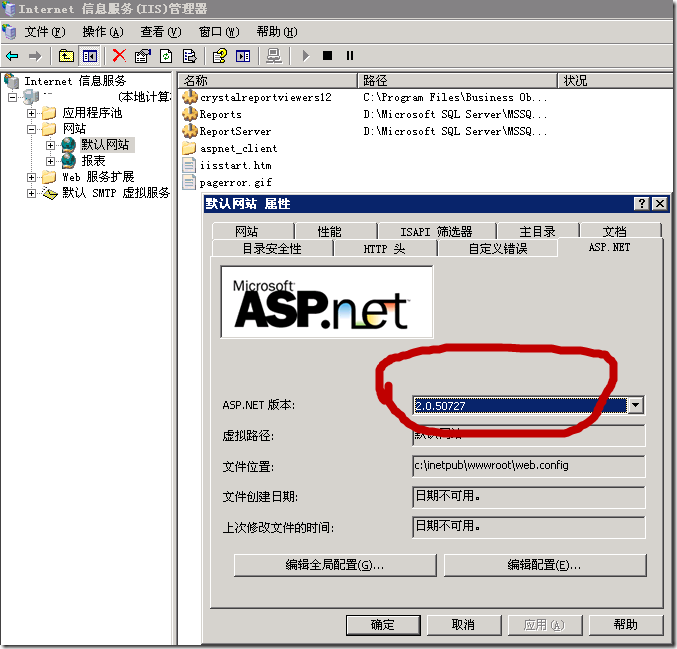Click the iisstart.htm file icon
The width and height of the screenshot is (677, 649).
(x=189, y=165)
